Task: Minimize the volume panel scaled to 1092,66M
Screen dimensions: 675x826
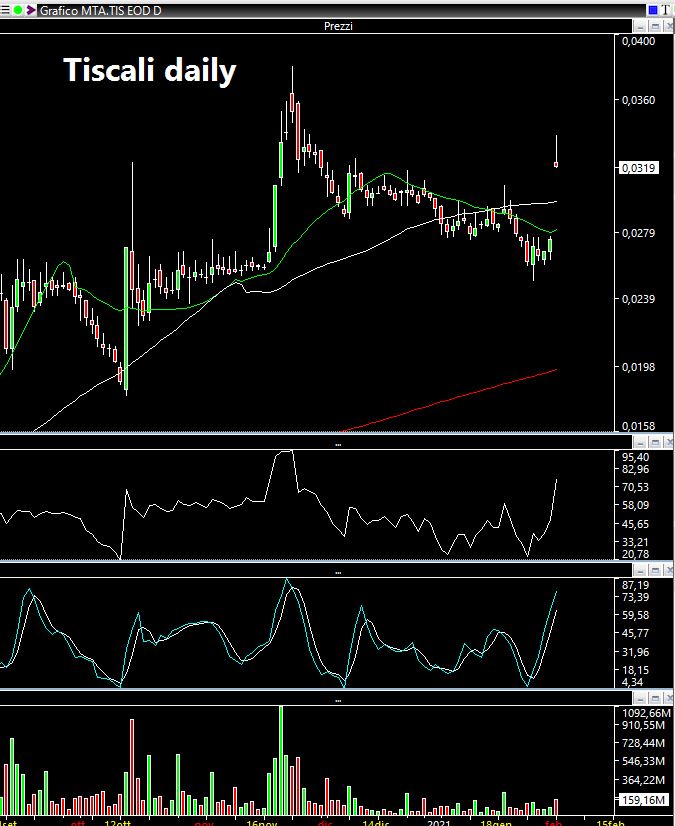Action: pos(640,699)
